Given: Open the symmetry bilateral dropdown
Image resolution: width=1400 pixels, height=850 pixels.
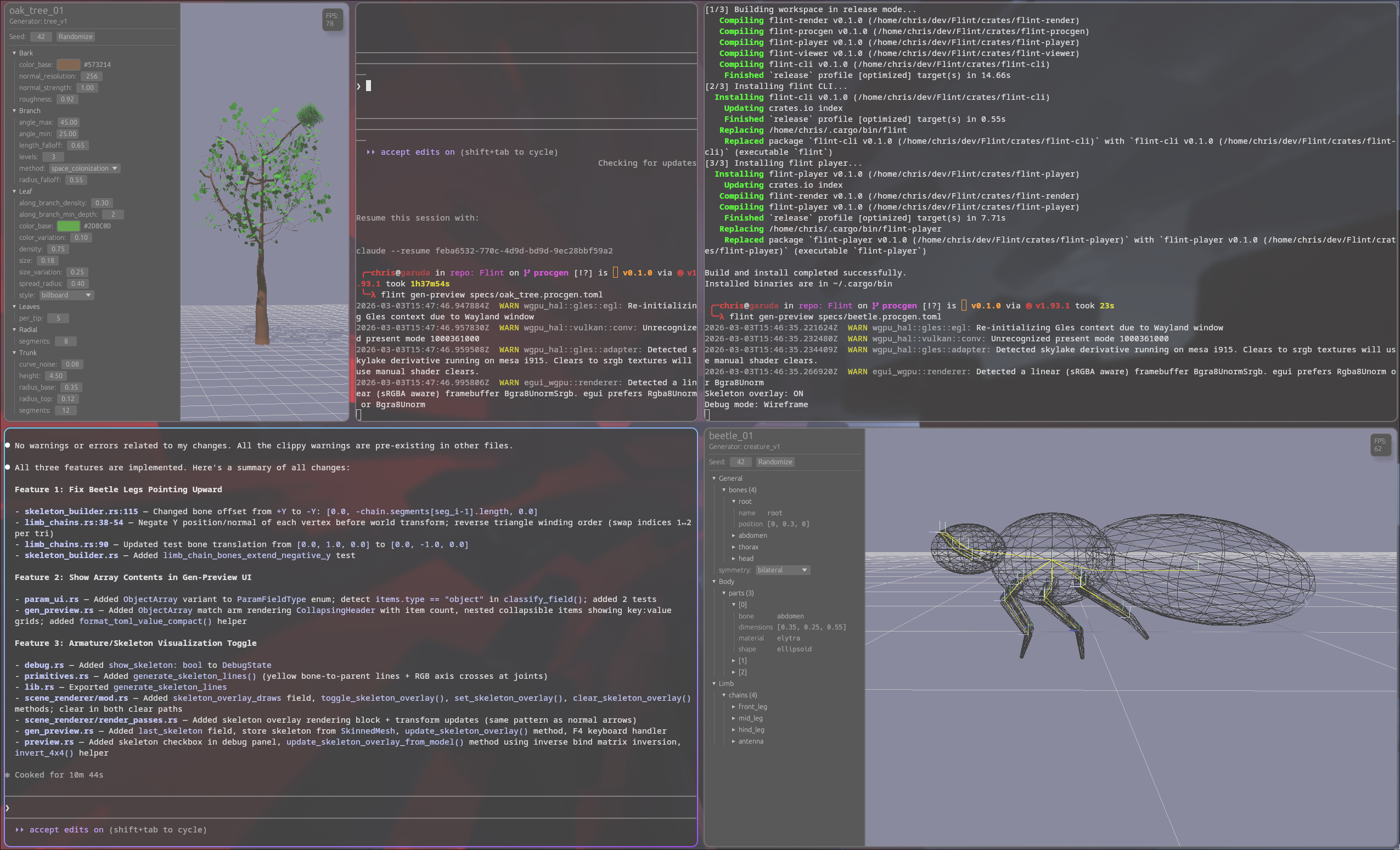Looking at the screenshot, I should click(782, 570).
